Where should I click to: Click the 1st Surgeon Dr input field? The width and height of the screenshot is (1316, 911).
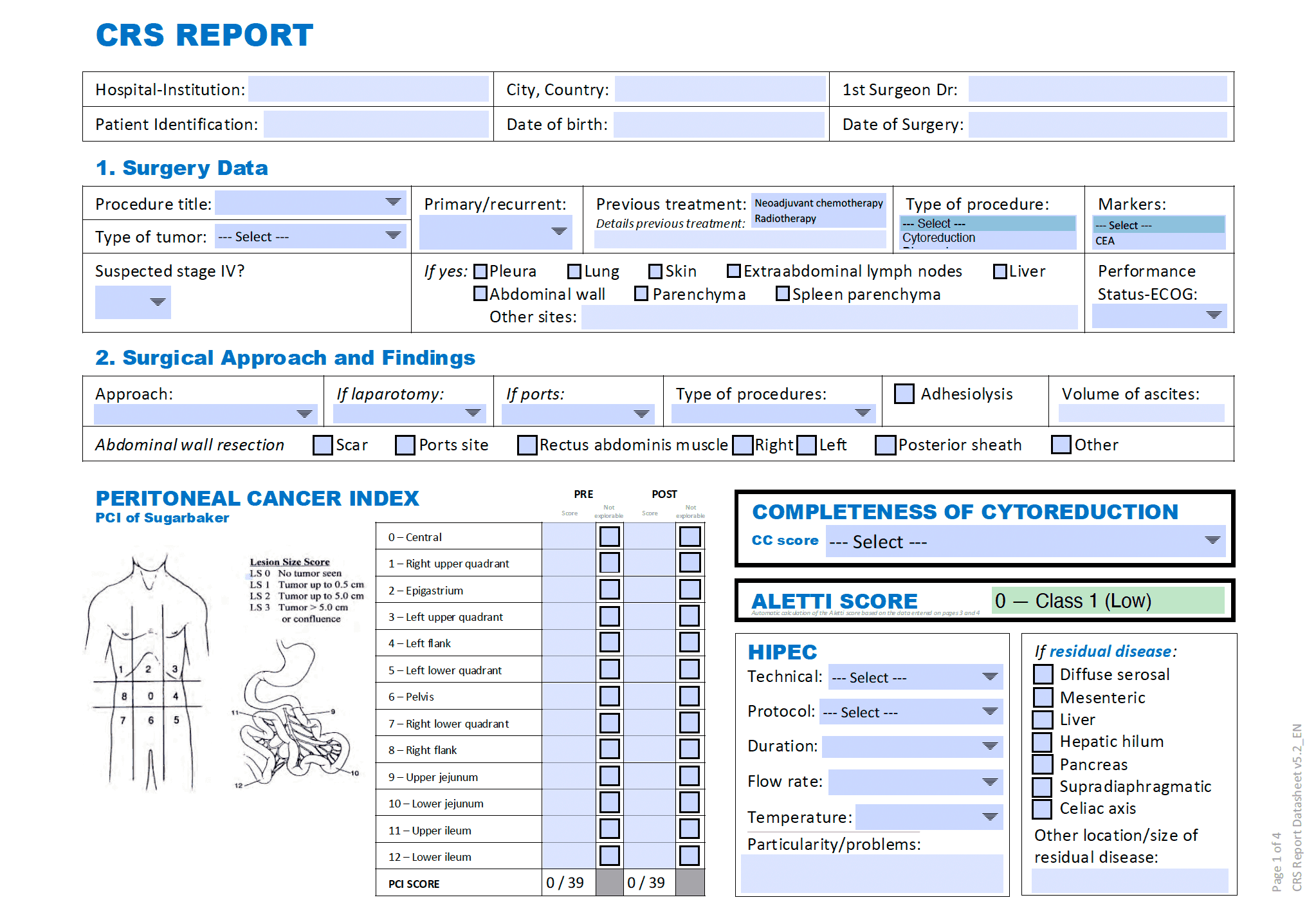click(1097, 89)
